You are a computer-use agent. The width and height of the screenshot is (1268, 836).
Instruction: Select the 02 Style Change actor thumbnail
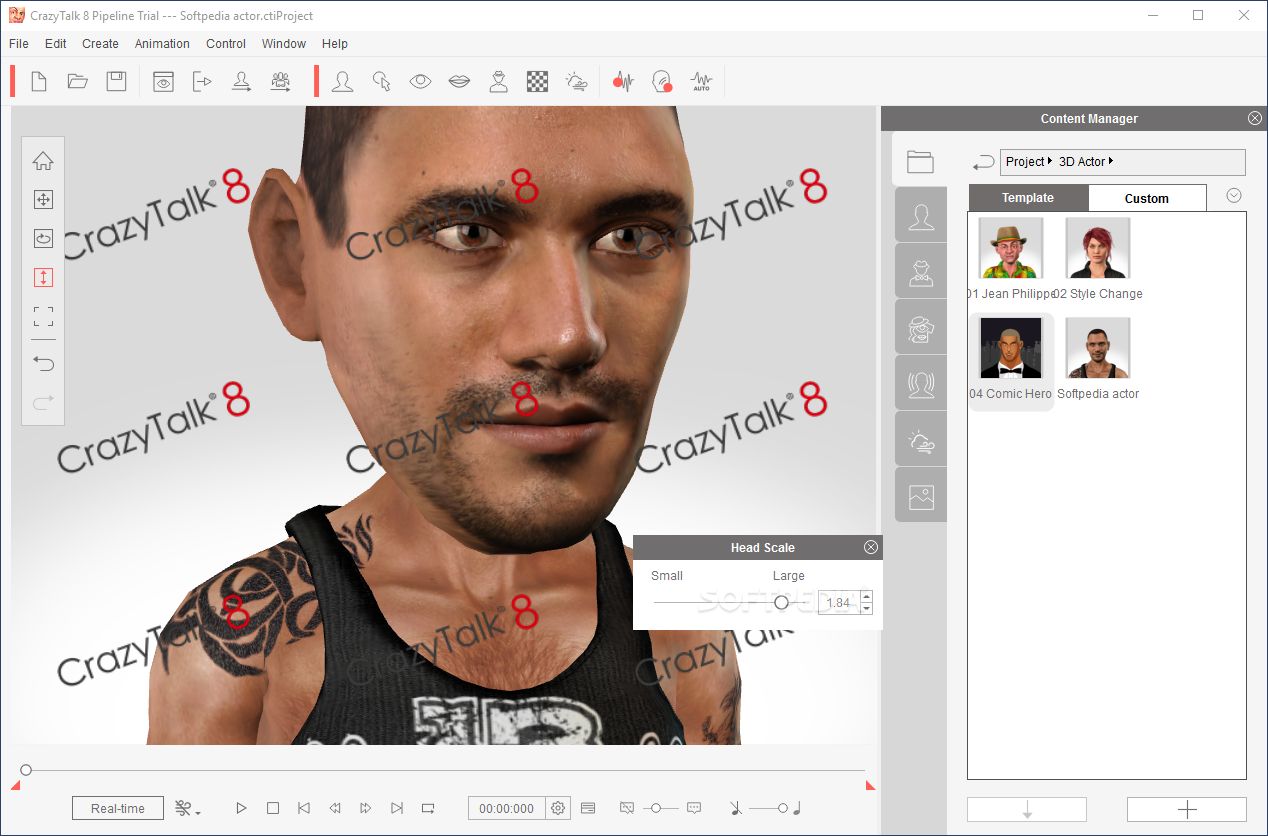click(1098, 248)
